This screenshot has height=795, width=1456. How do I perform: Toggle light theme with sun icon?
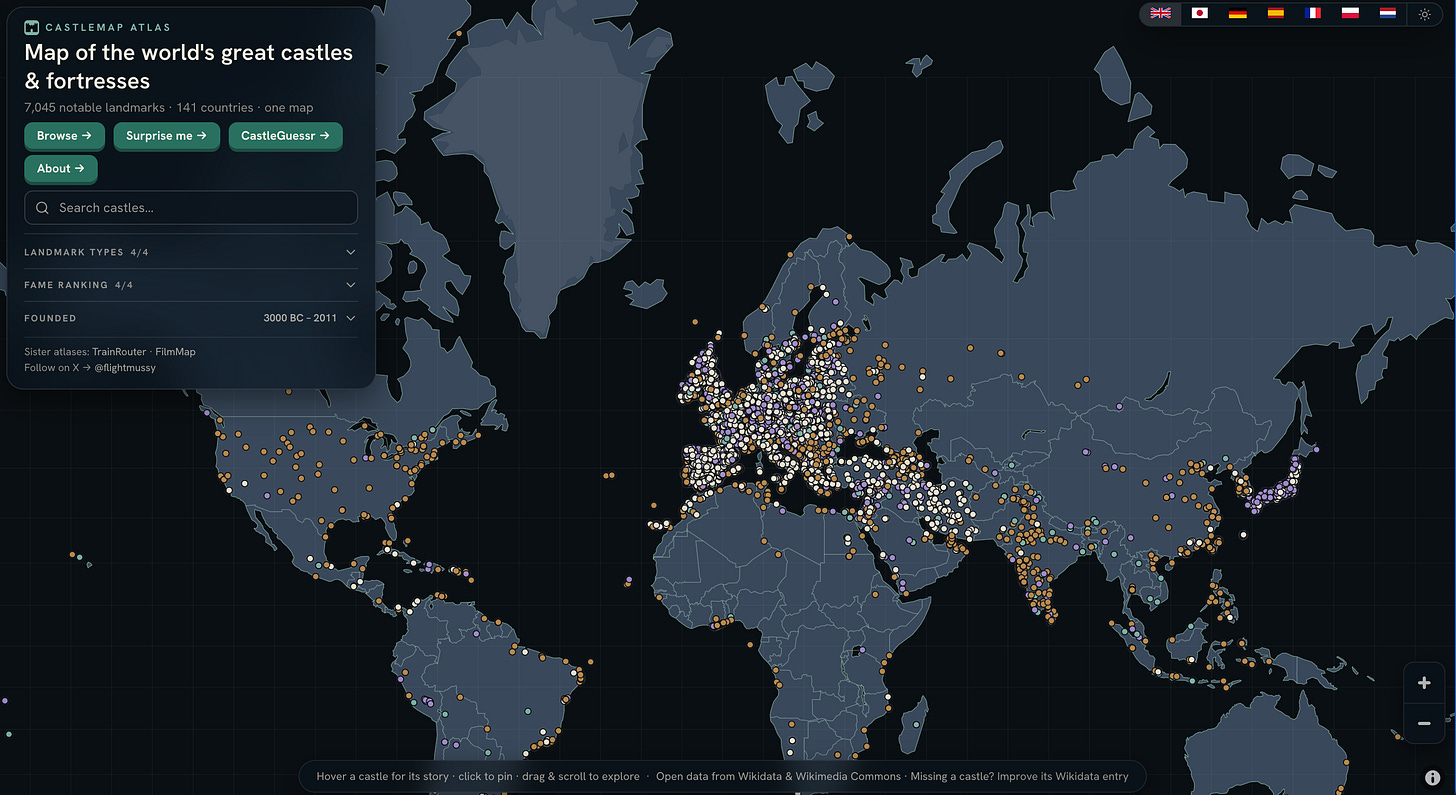[x=1425, y=14]
